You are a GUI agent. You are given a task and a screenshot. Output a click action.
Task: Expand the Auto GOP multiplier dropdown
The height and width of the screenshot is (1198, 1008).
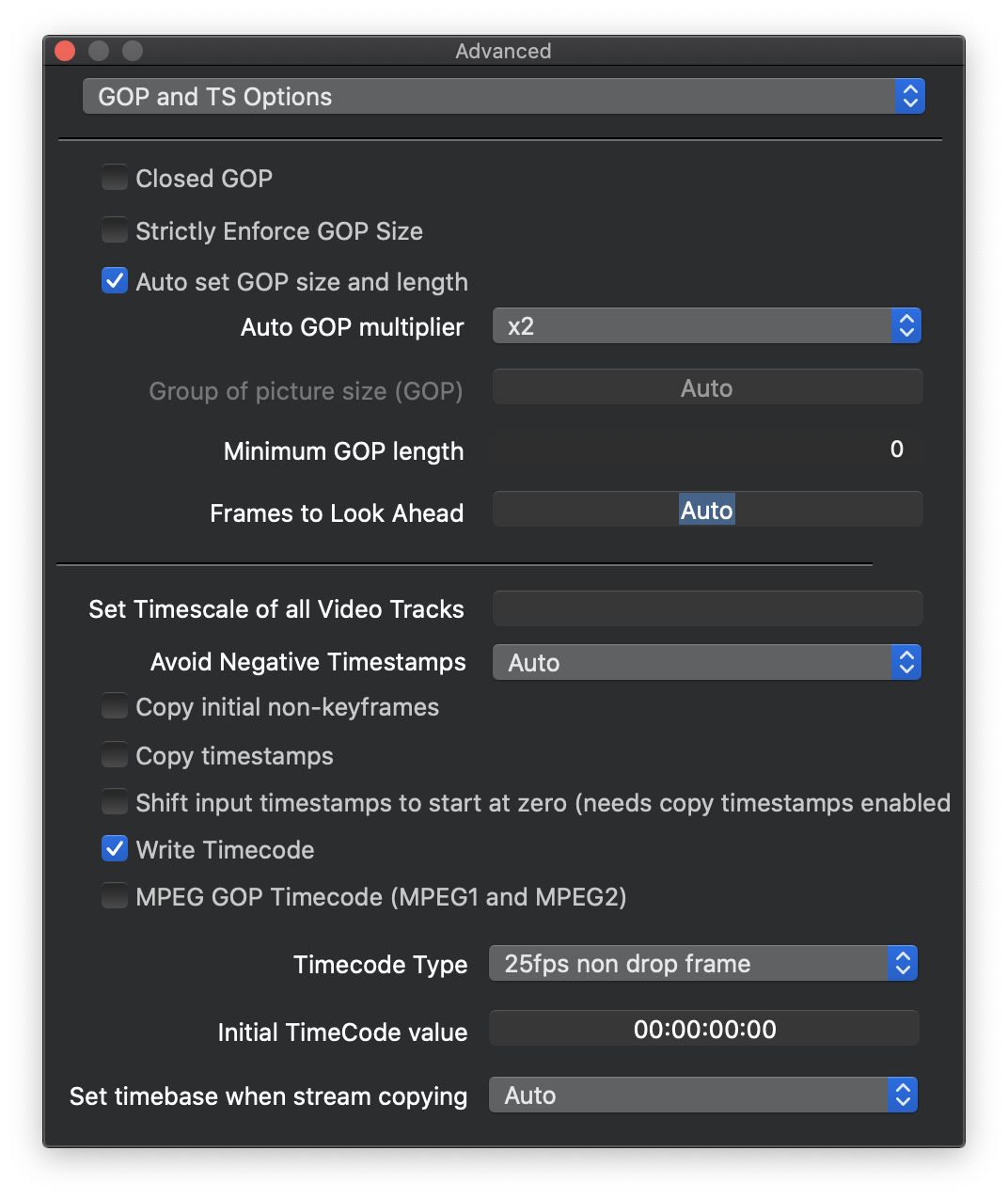coord(706,326)
